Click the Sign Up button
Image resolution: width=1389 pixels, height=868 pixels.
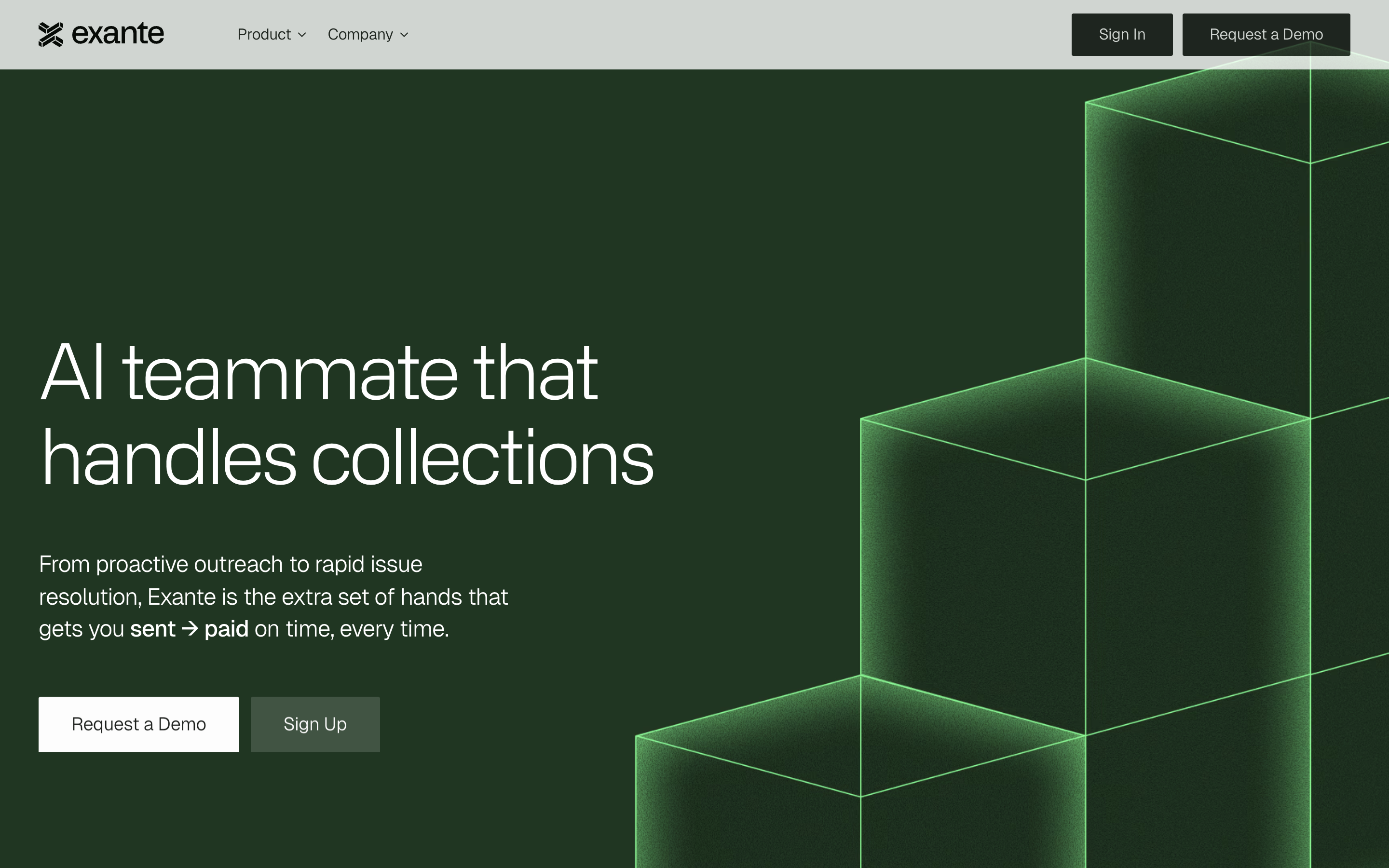(315, 724)
